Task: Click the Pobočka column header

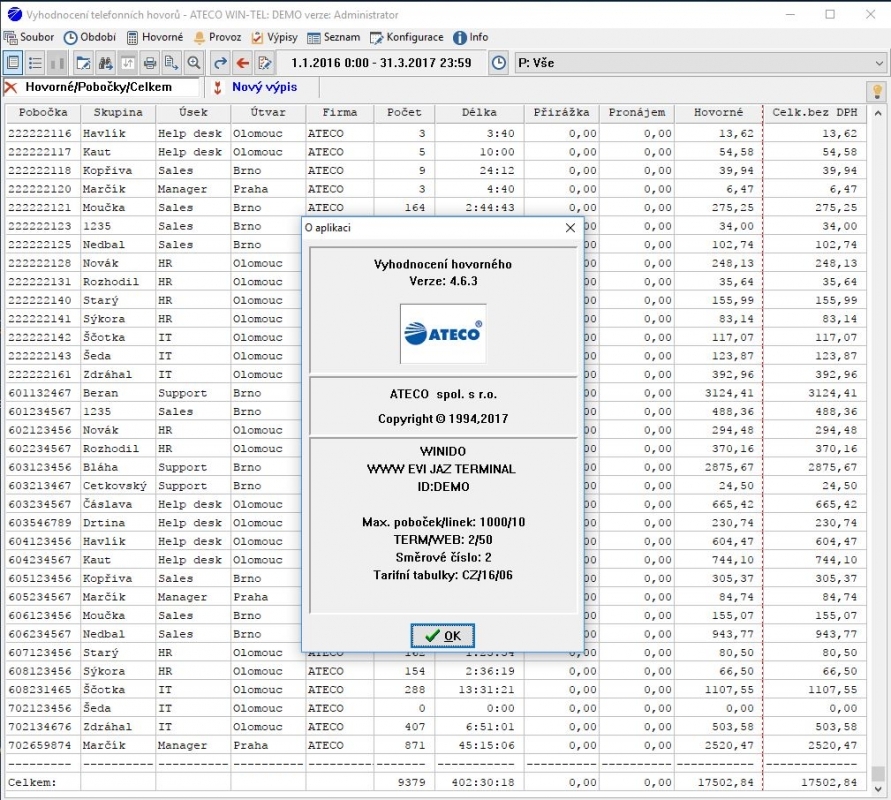Action: pyautogui.click(x=43, y=112)
